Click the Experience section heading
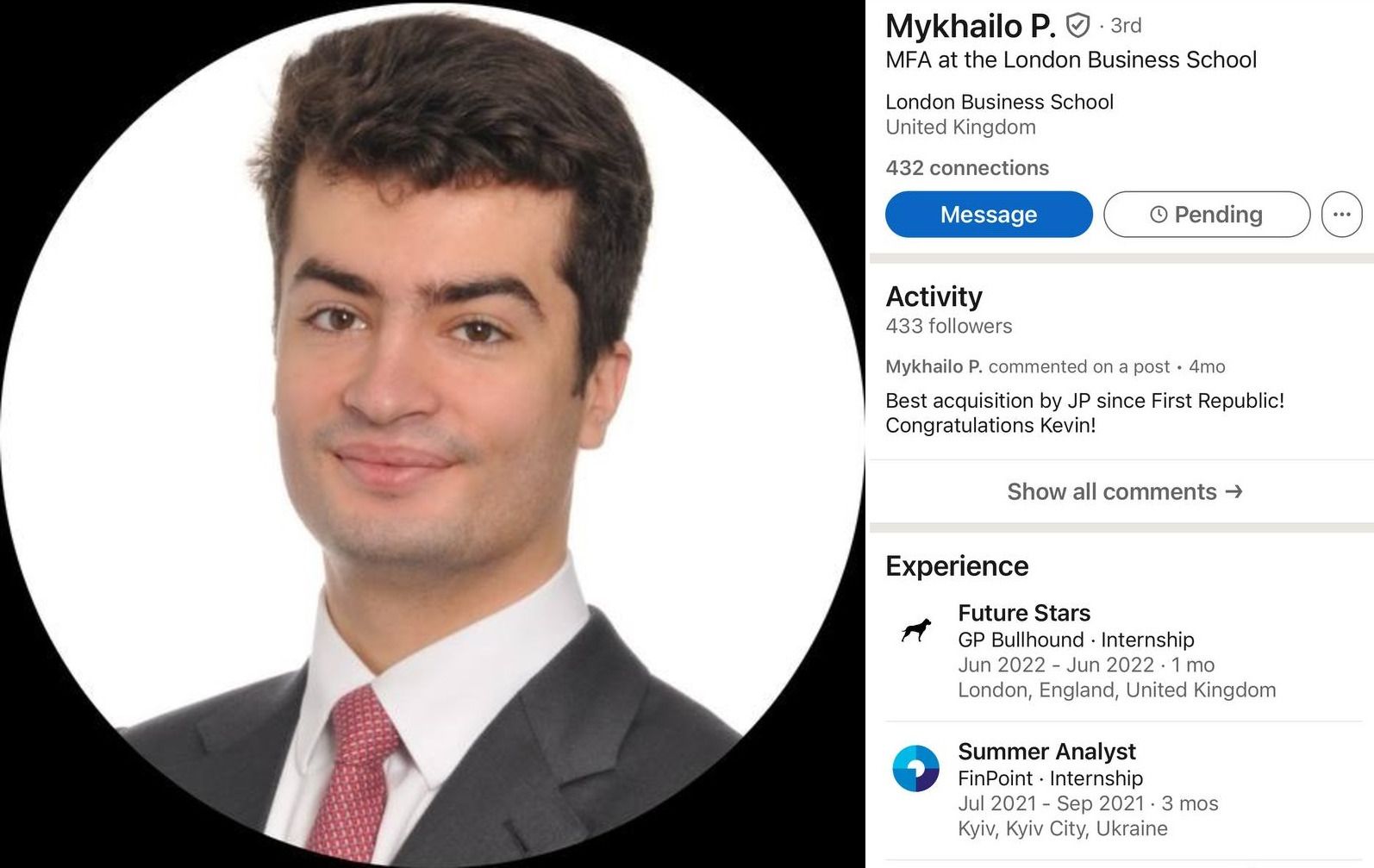The height and width of the screenshot is (868, 1374). pyautogui.click(x=957, y=565)
